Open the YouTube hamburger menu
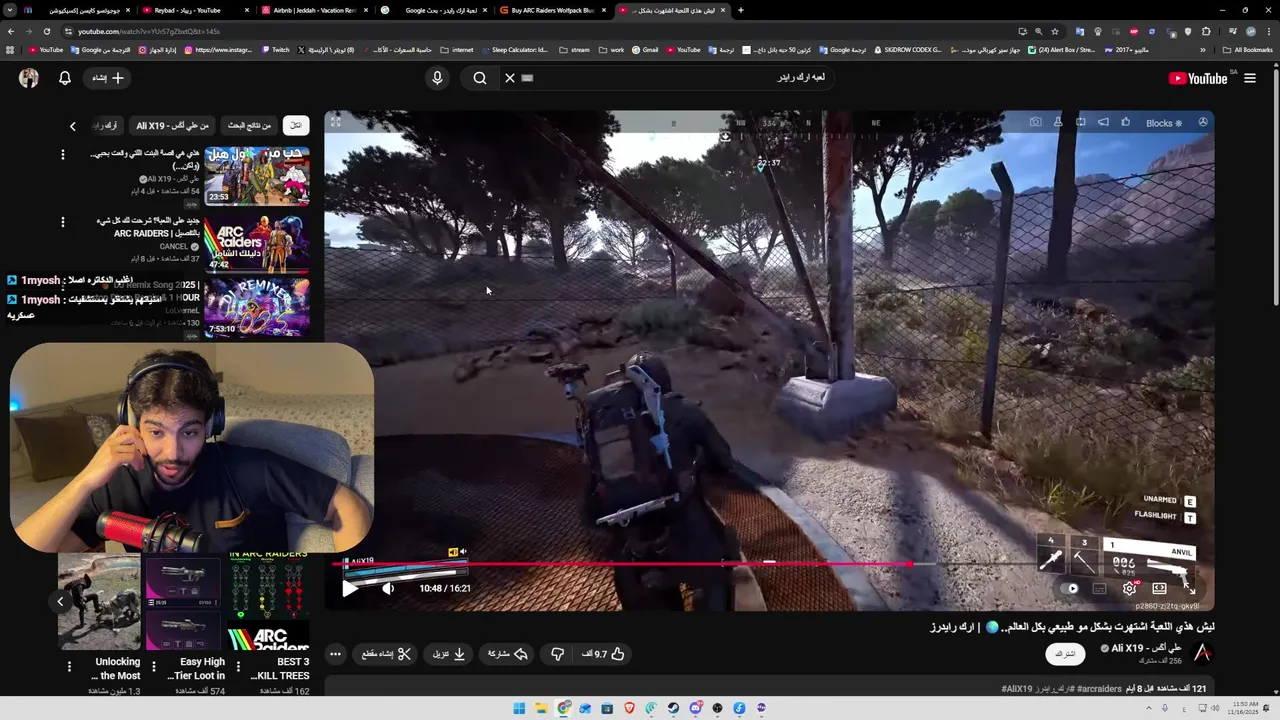 (1249, 78)
